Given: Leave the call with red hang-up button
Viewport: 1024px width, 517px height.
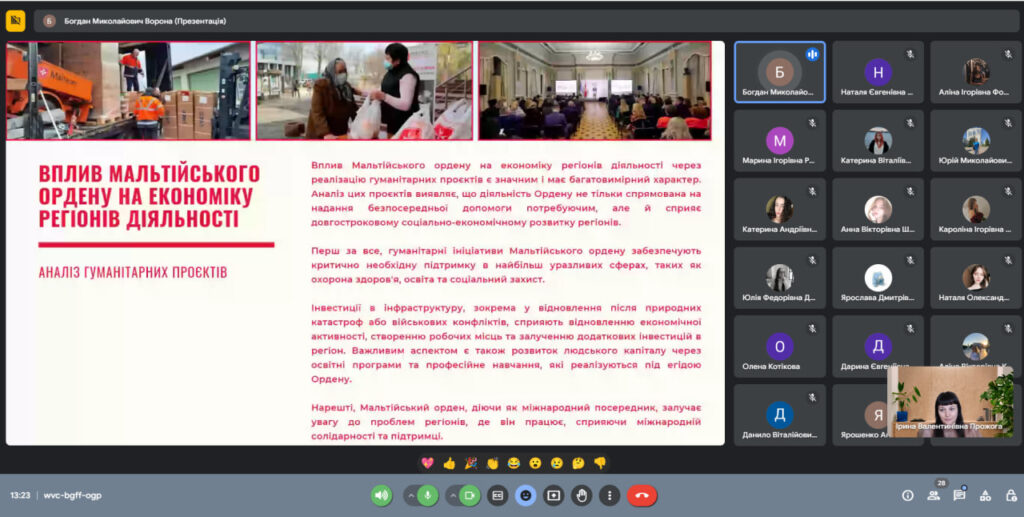Looking at the screenshot, I should (642, 495).
